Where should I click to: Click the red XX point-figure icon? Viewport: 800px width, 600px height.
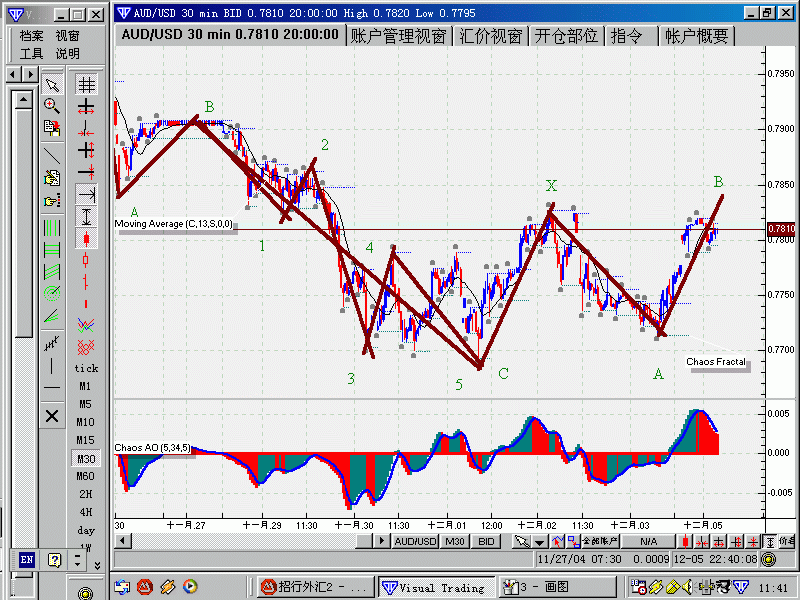tap(86, 347)
